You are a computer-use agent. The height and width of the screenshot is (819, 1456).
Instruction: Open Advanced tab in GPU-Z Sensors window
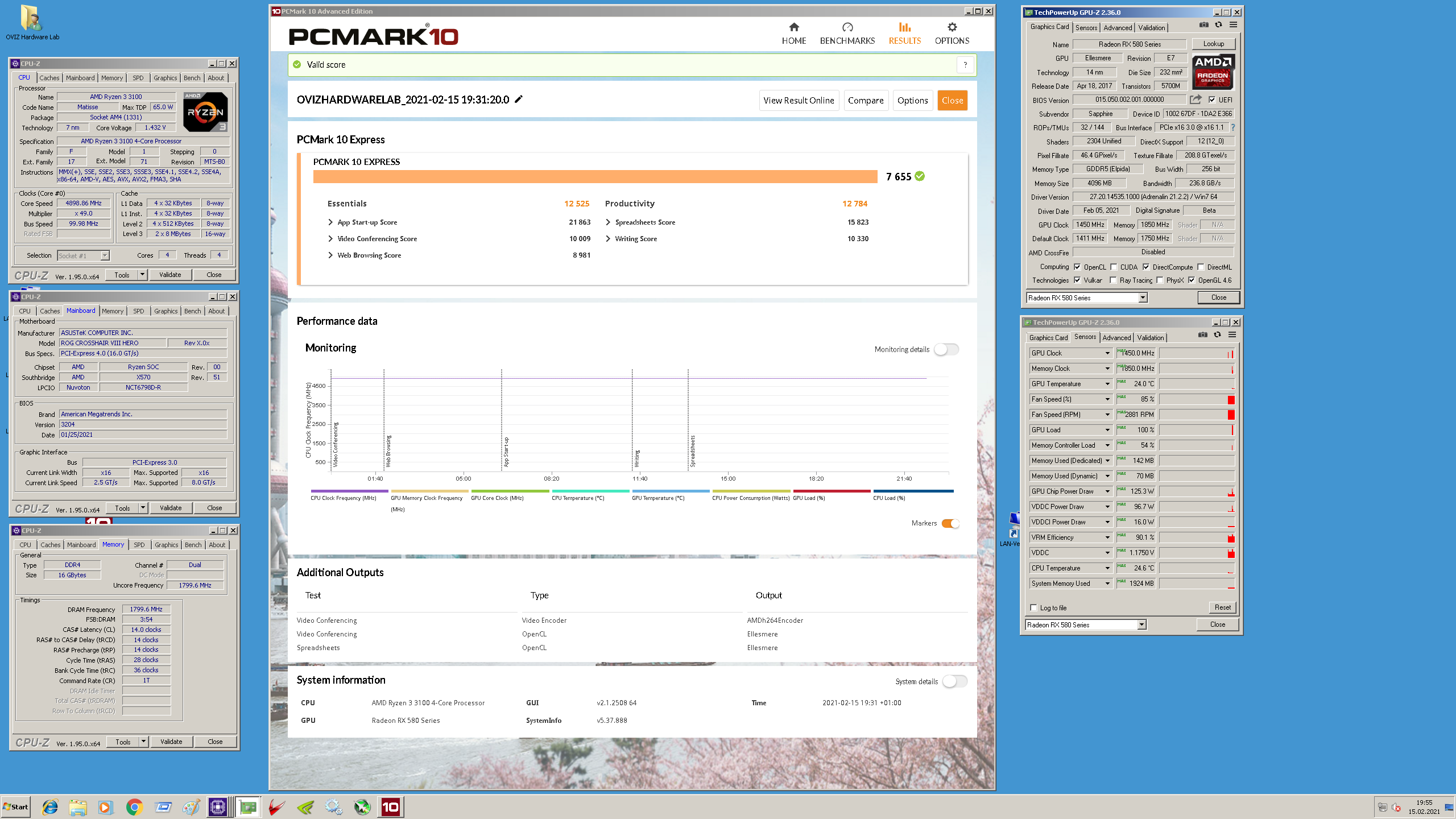click(1116, 338)
